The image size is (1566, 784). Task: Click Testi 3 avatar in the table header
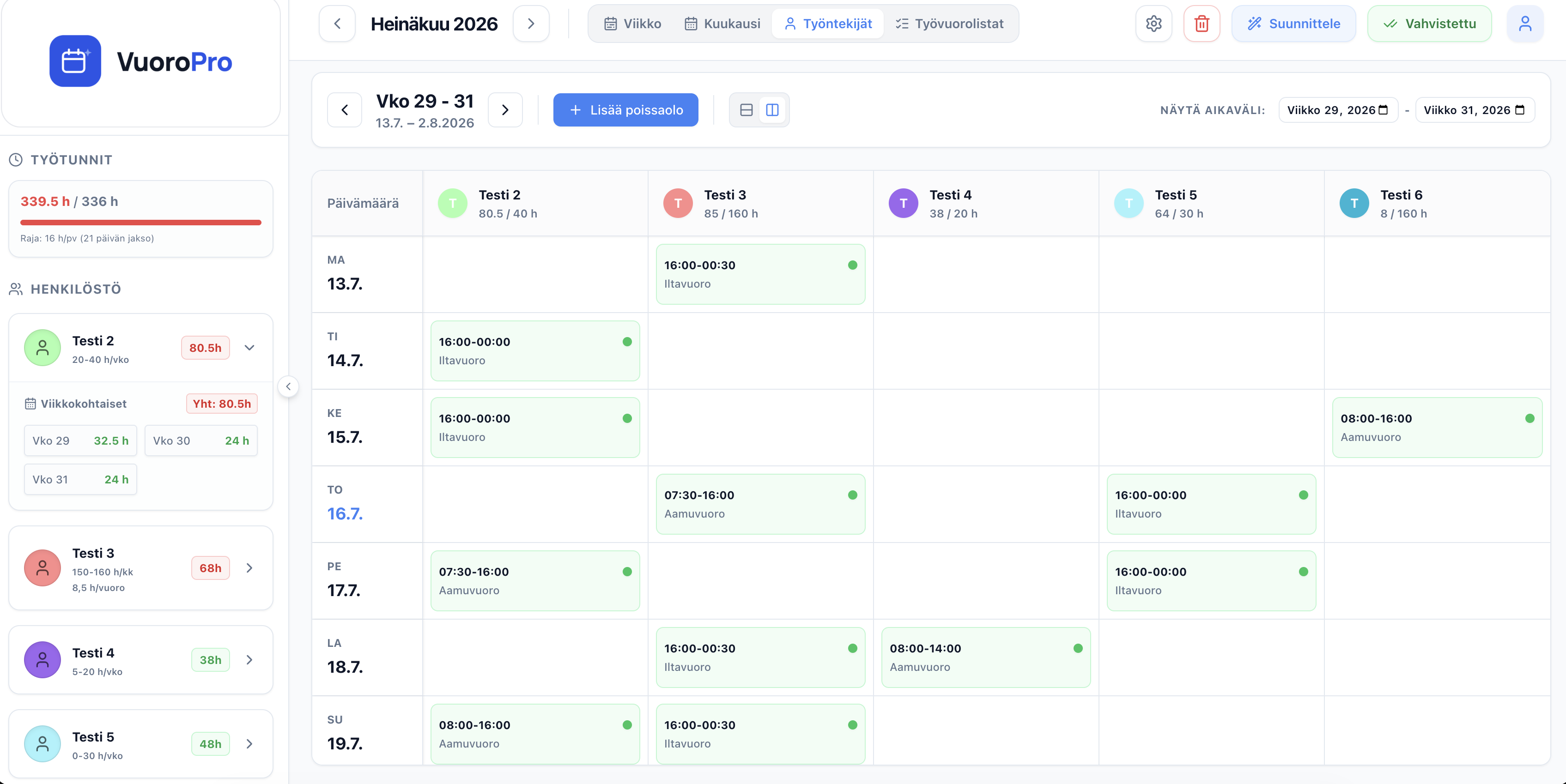tap(678, 204)
